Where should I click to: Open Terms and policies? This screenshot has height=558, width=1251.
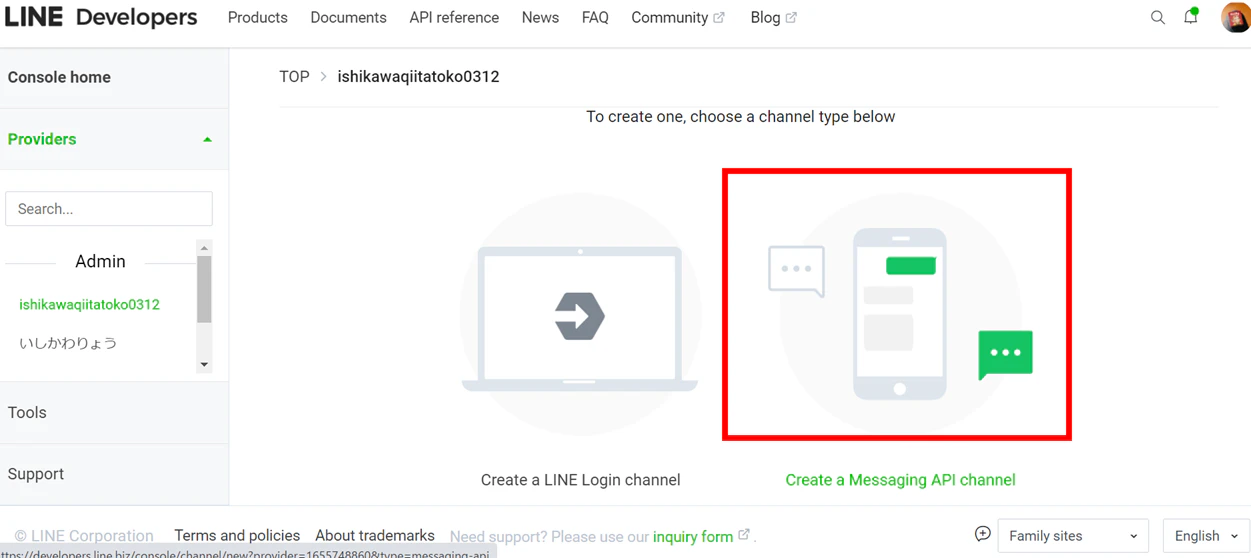tap(237, 536)
